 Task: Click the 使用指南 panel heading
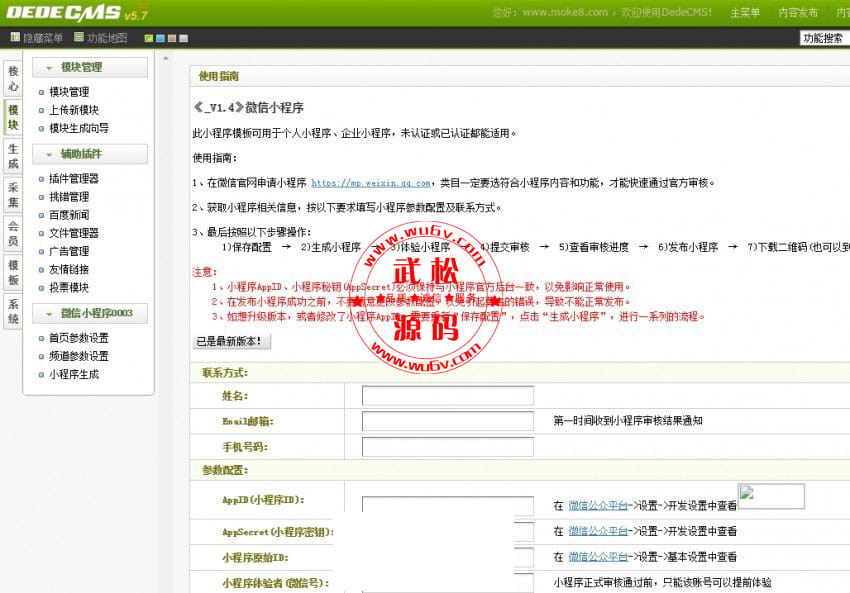point(218,76)
